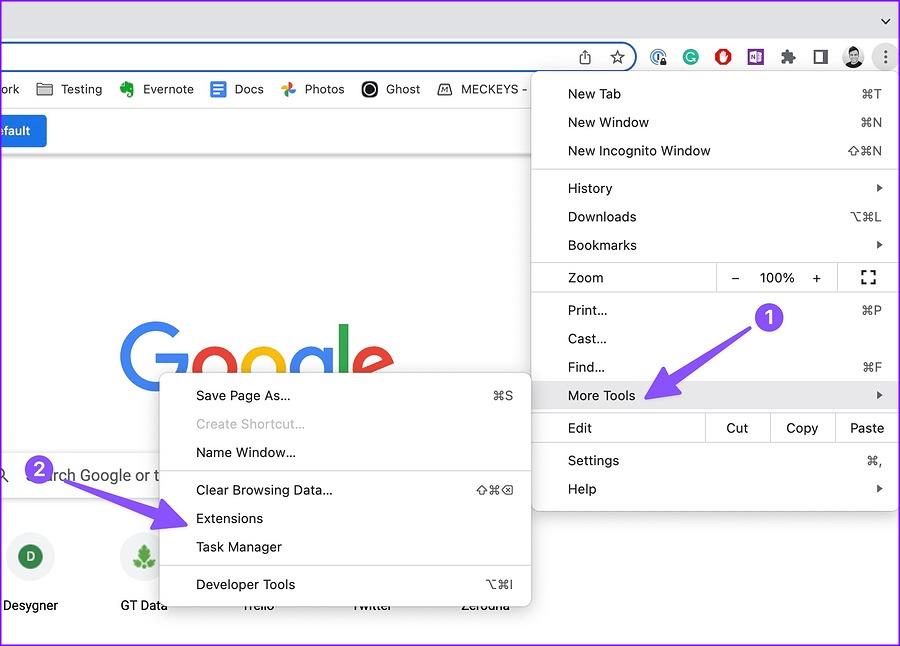The height and width of the screenshot is (646, 900).
Task: Click the Extensions puzzle piece icon
Action: coord(787,57)
